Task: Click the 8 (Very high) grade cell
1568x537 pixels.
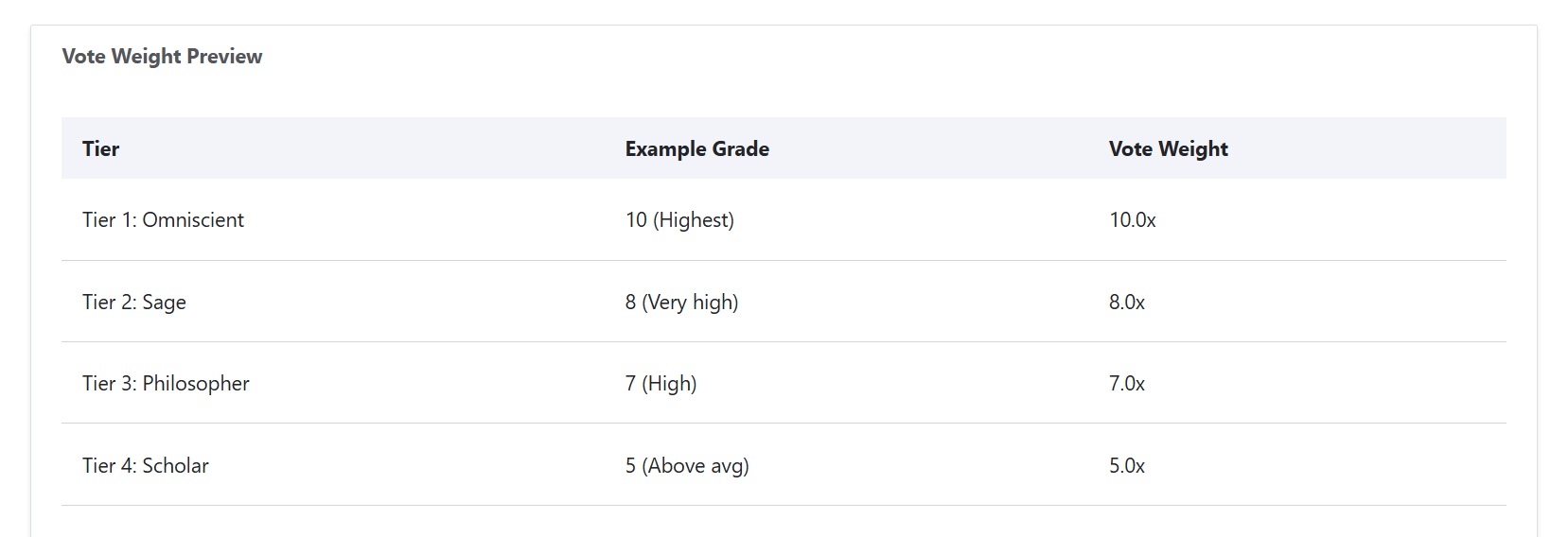Action: 681,303
